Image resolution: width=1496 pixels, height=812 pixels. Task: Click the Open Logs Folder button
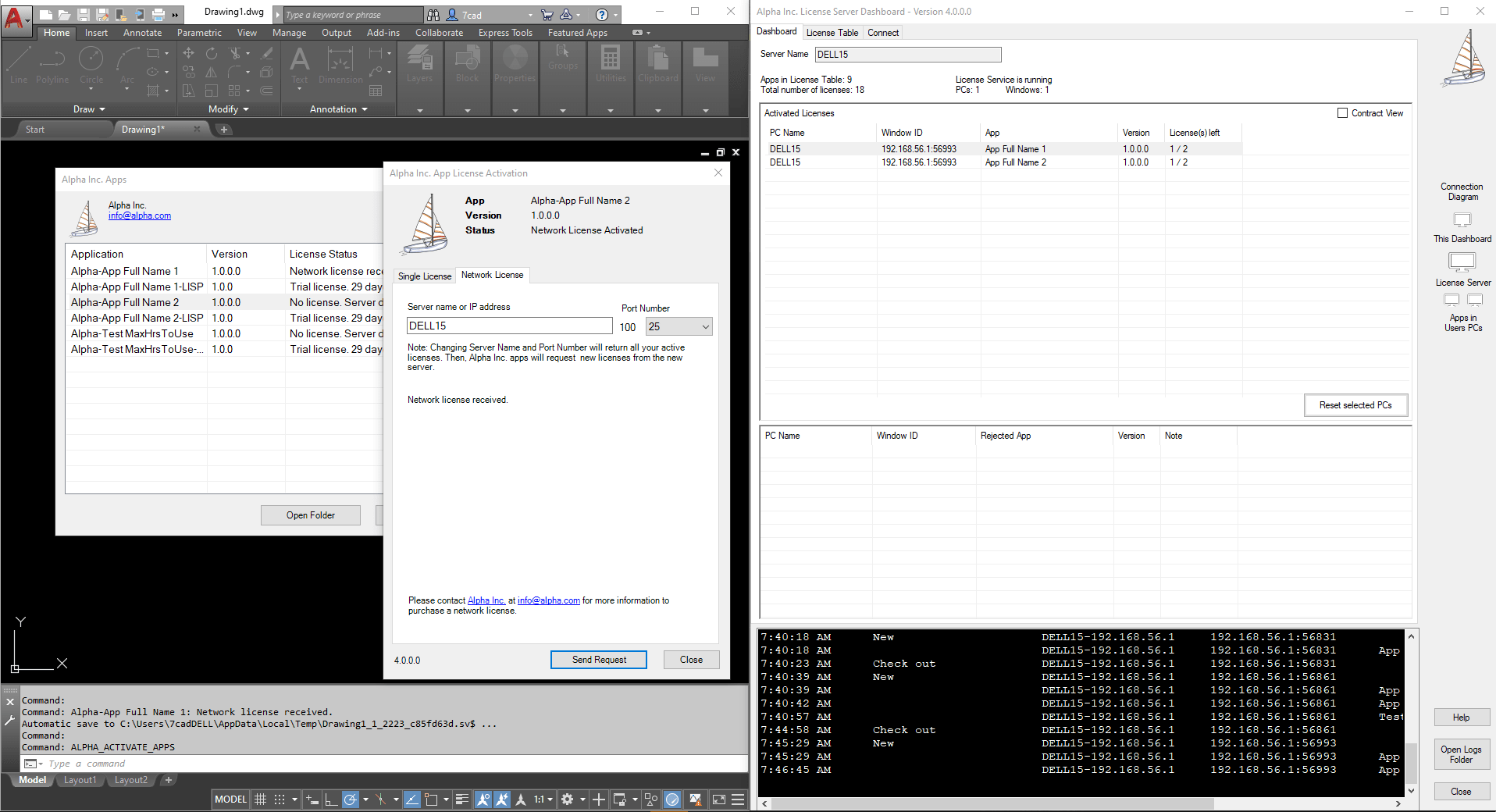click(1461, 754)
